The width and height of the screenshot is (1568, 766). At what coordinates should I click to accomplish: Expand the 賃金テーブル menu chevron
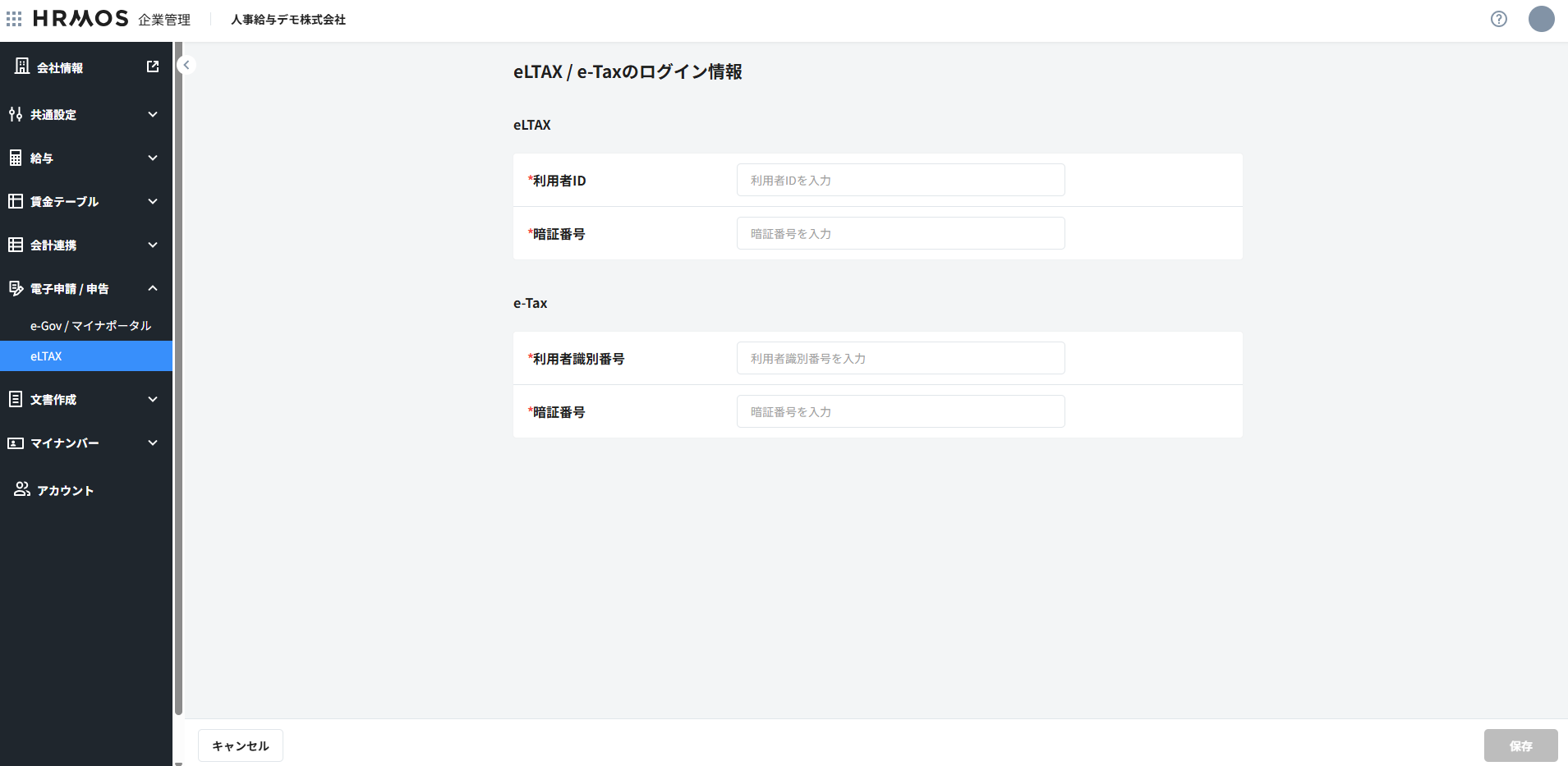pyautogui.click(x=153, y=201)
